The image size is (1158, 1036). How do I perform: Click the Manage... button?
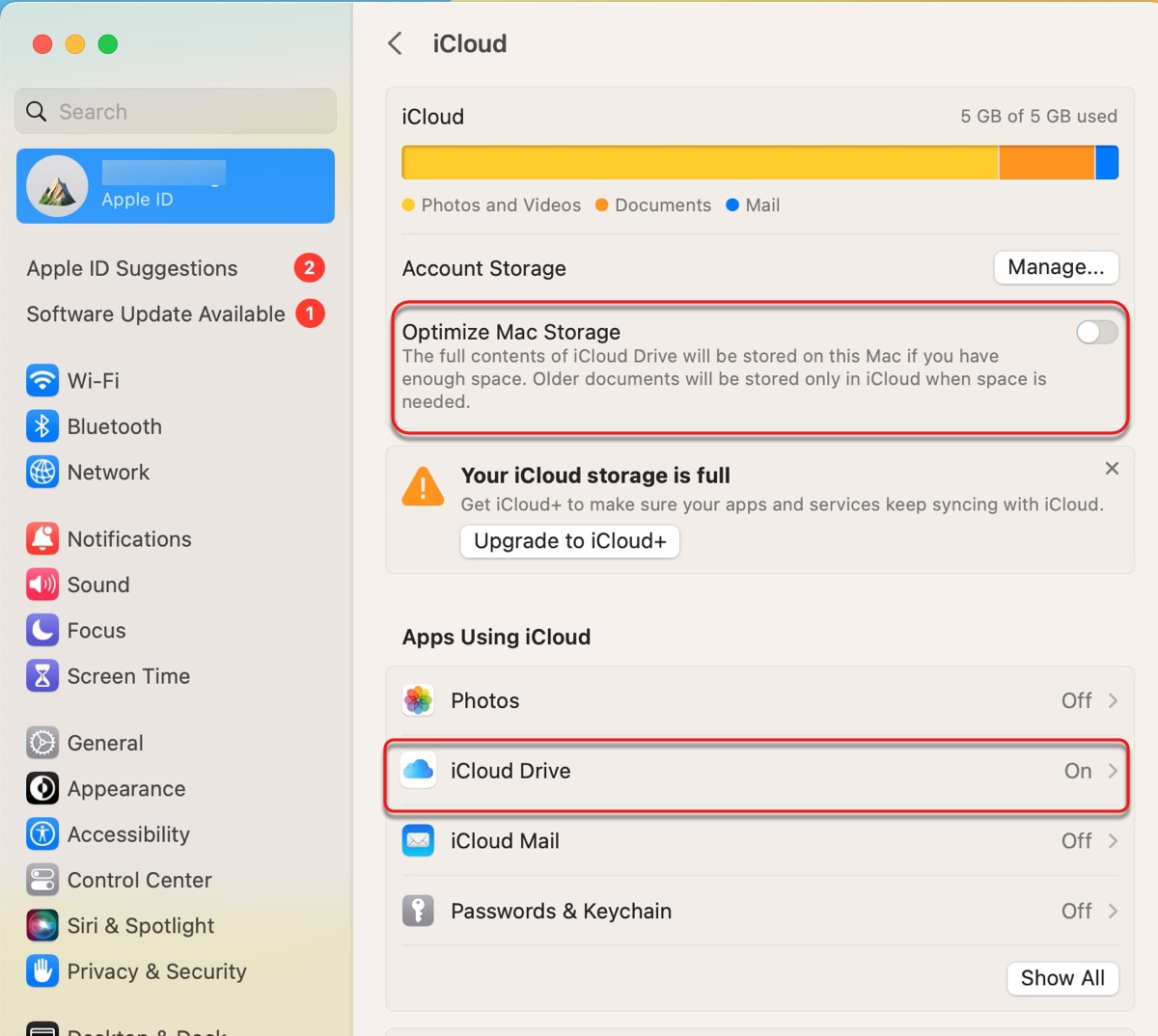(1057, 267)
